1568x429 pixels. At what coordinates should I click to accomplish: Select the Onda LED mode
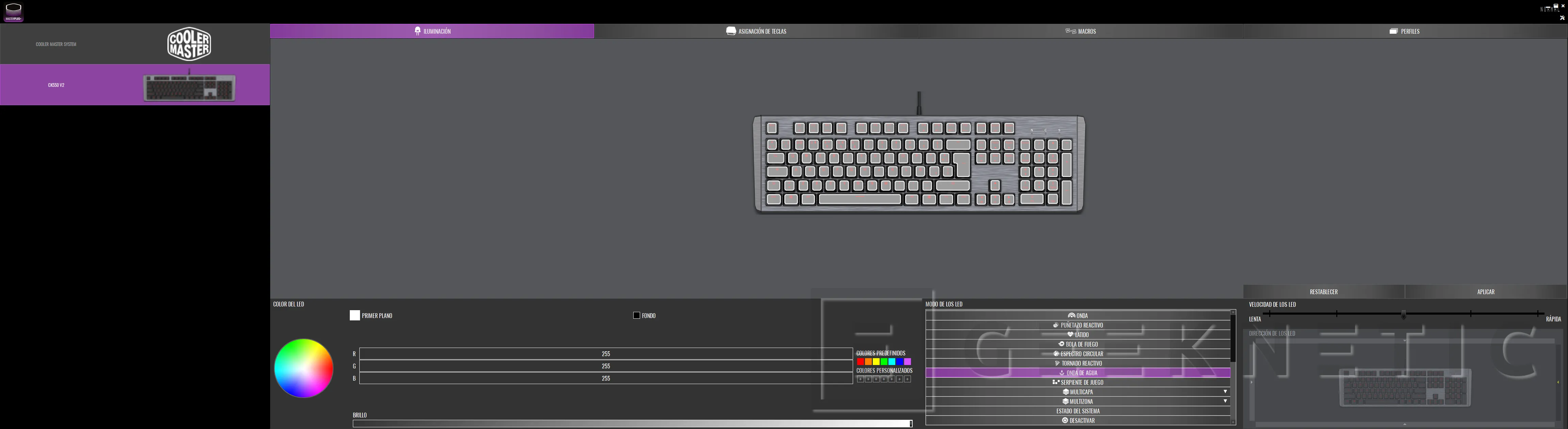coord(1078,316)
